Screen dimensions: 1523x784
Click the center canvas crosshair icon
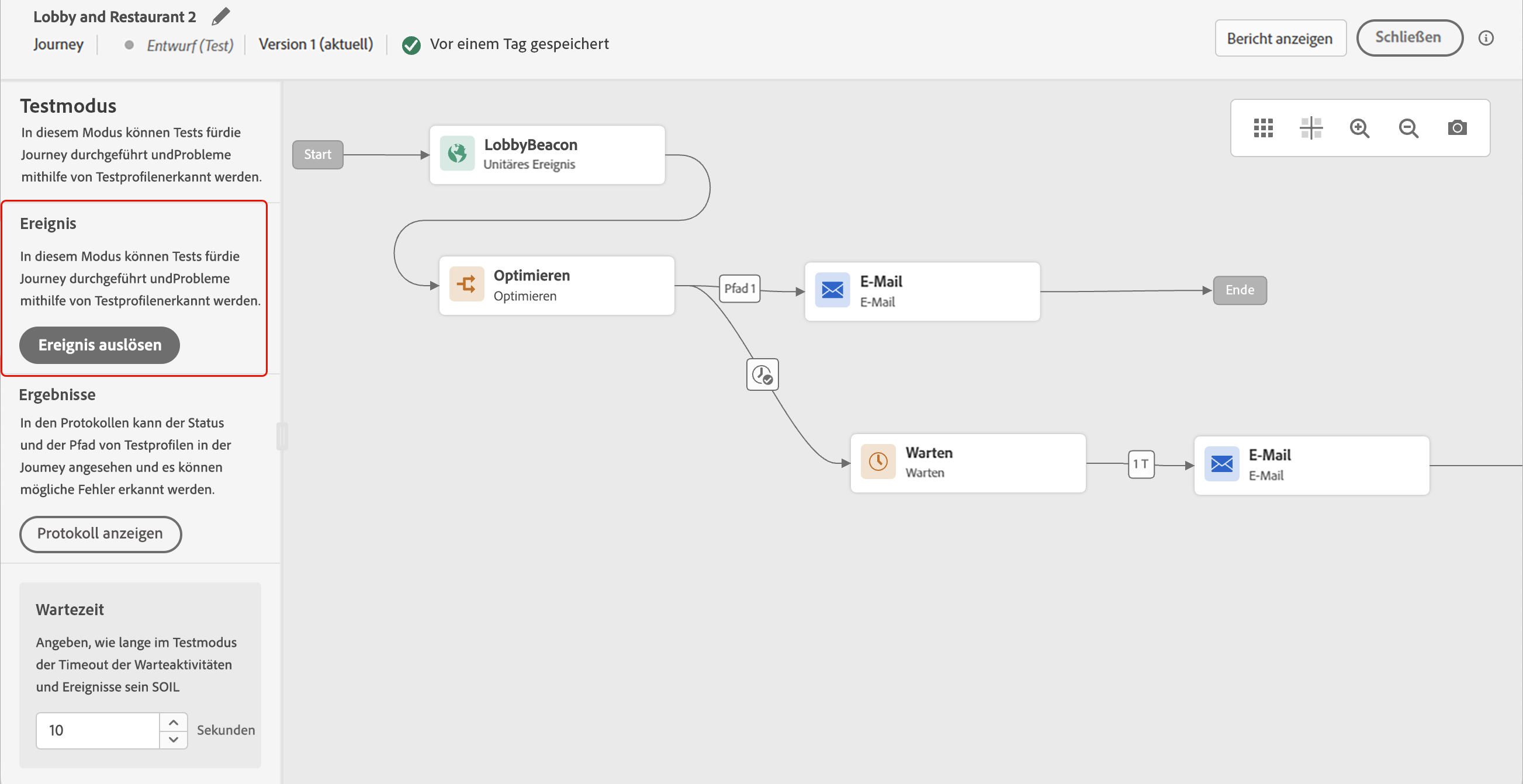pyautogui.click(x=1311, y=127)
